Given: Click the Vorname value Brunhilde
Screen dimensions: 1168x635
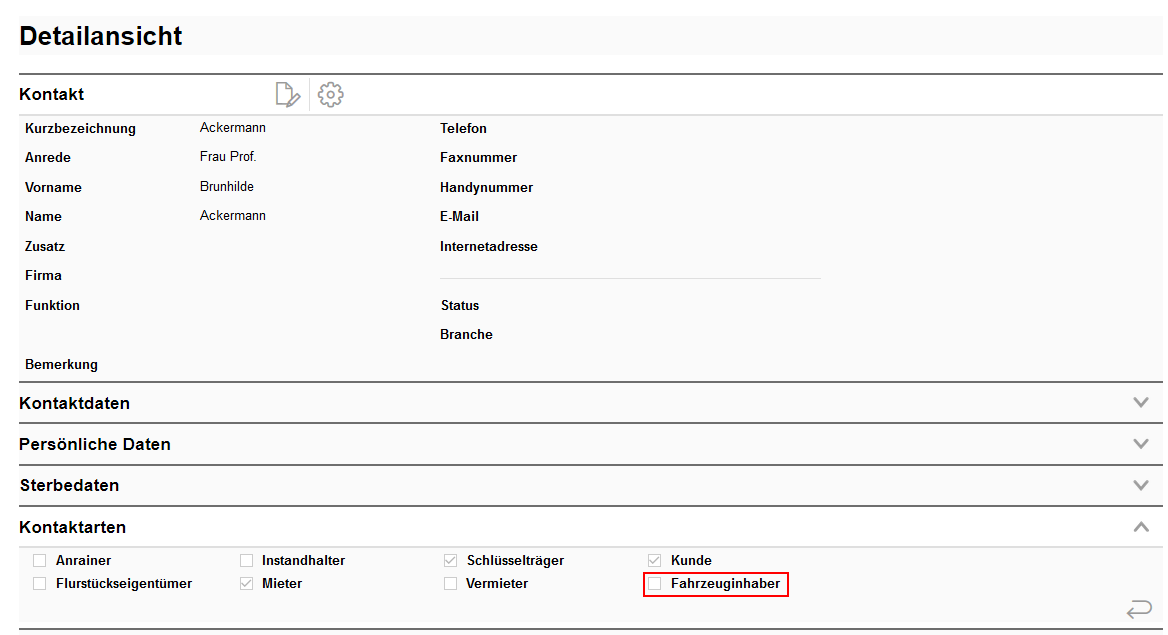Looking at the screenshot, I should click(227, 187).
